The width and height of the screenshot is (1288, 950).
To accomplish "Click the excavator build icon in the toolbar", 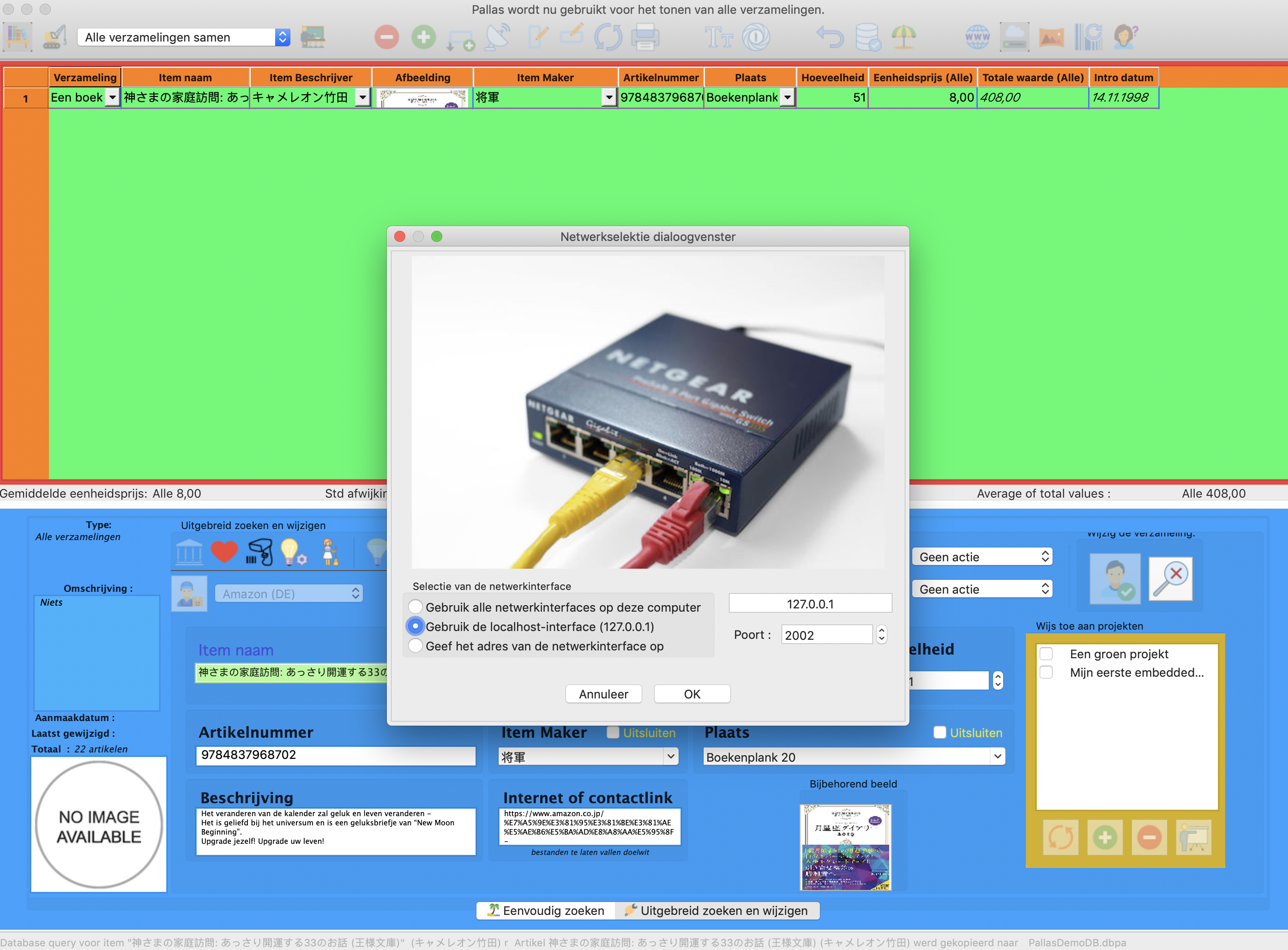I will coord(54,37).
